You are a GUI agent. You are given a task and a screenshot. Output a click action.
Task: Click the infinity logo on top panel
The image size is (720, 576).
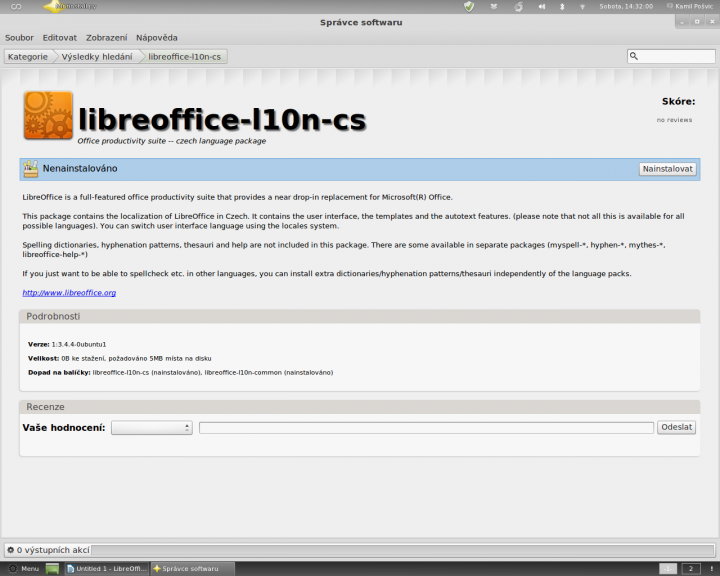(16, 6)
